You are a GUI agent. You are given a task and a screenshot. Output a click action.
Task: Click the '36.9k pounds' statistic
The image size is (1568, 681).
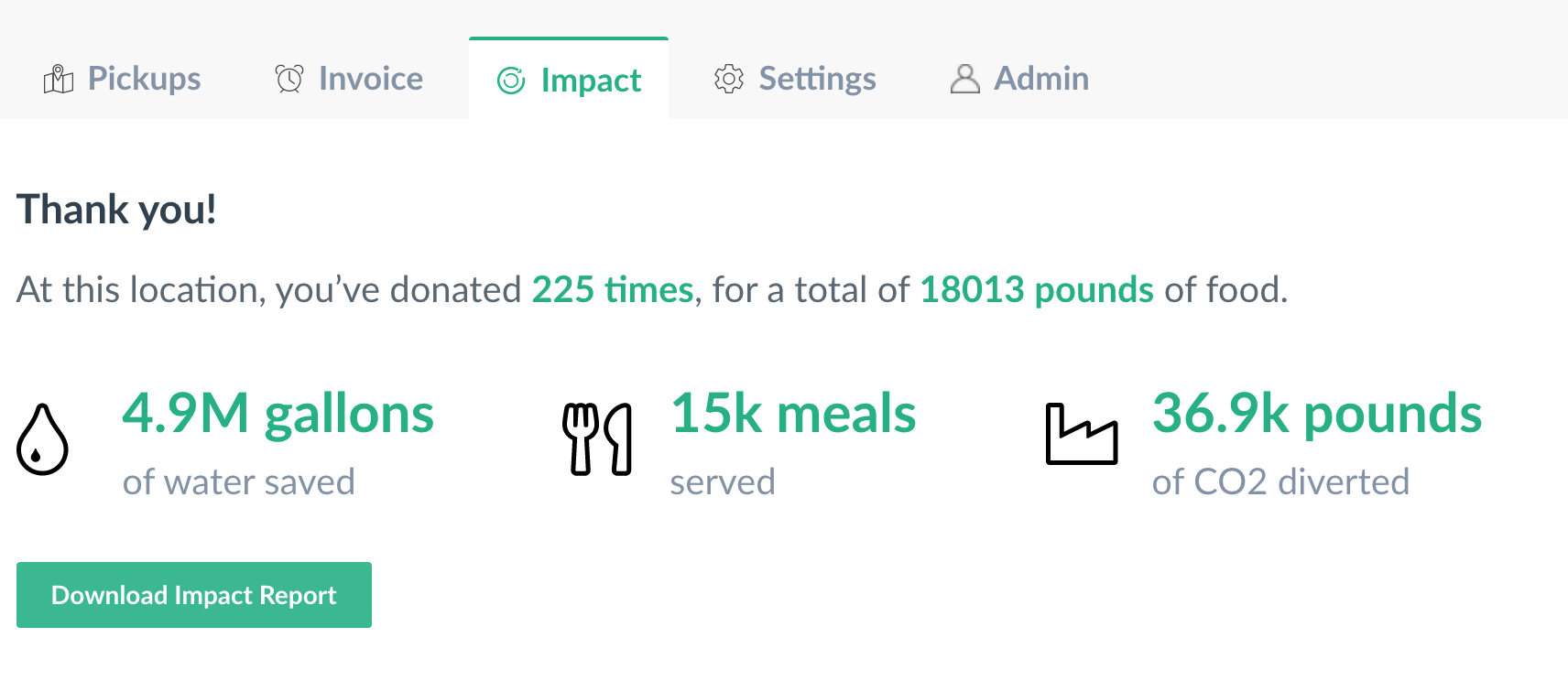click(x=1316, y=414)
